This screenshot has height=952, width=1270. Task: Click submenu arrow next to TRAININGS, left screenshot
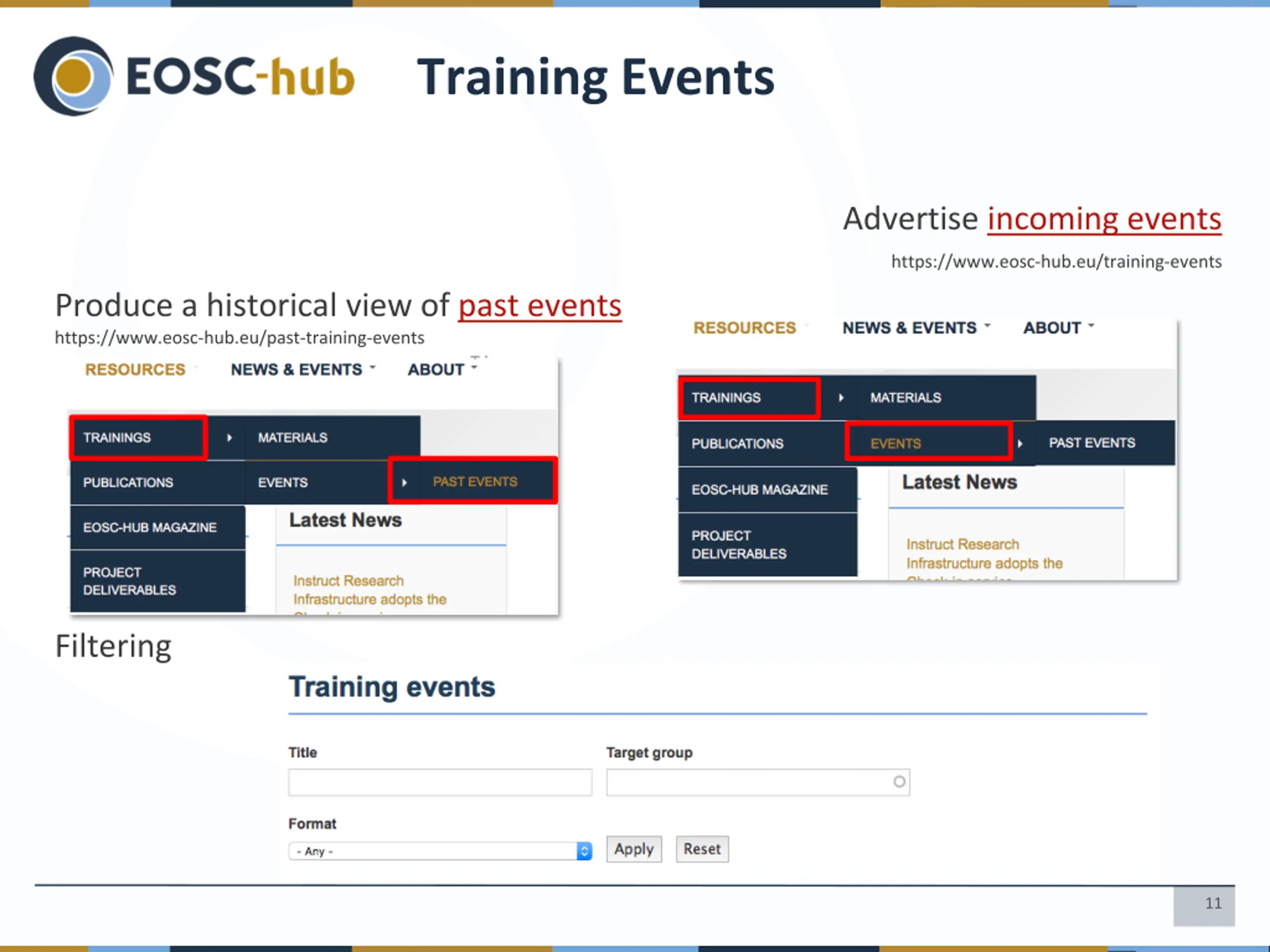tap(229, 438)
